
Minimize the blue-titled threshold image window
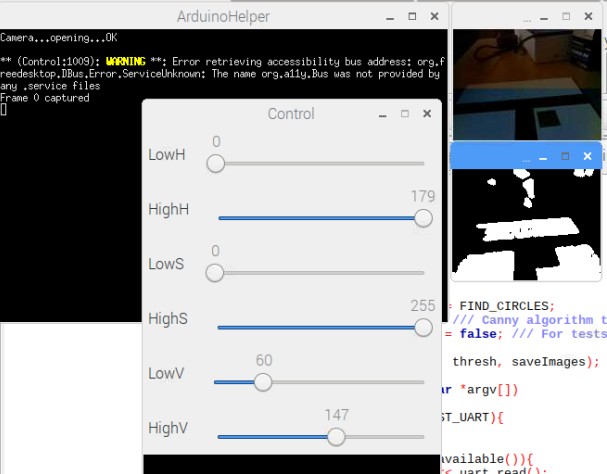click(x=541, y=156)
